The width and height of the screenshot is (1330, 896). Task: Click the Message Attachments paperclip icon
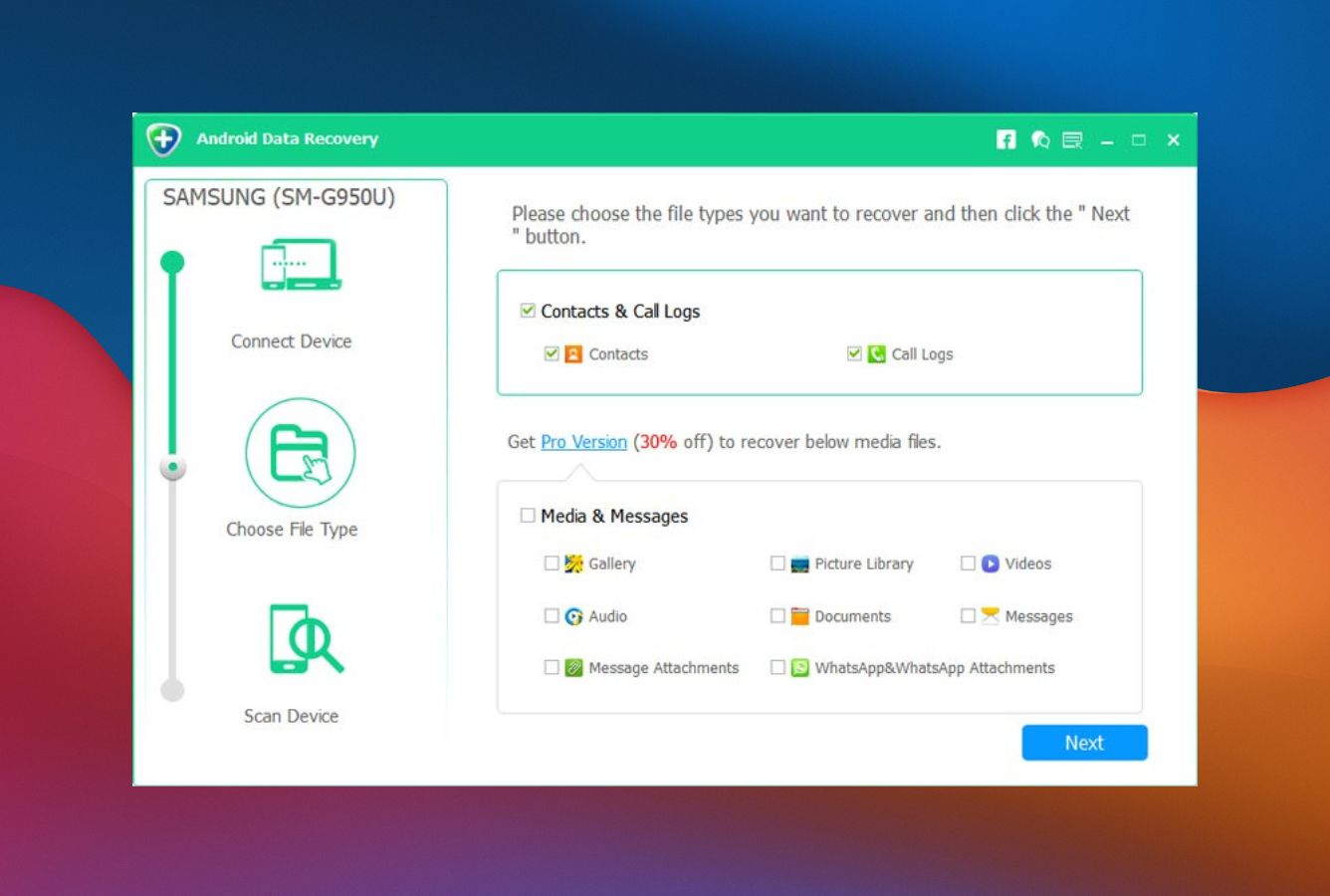pos(573,668)
